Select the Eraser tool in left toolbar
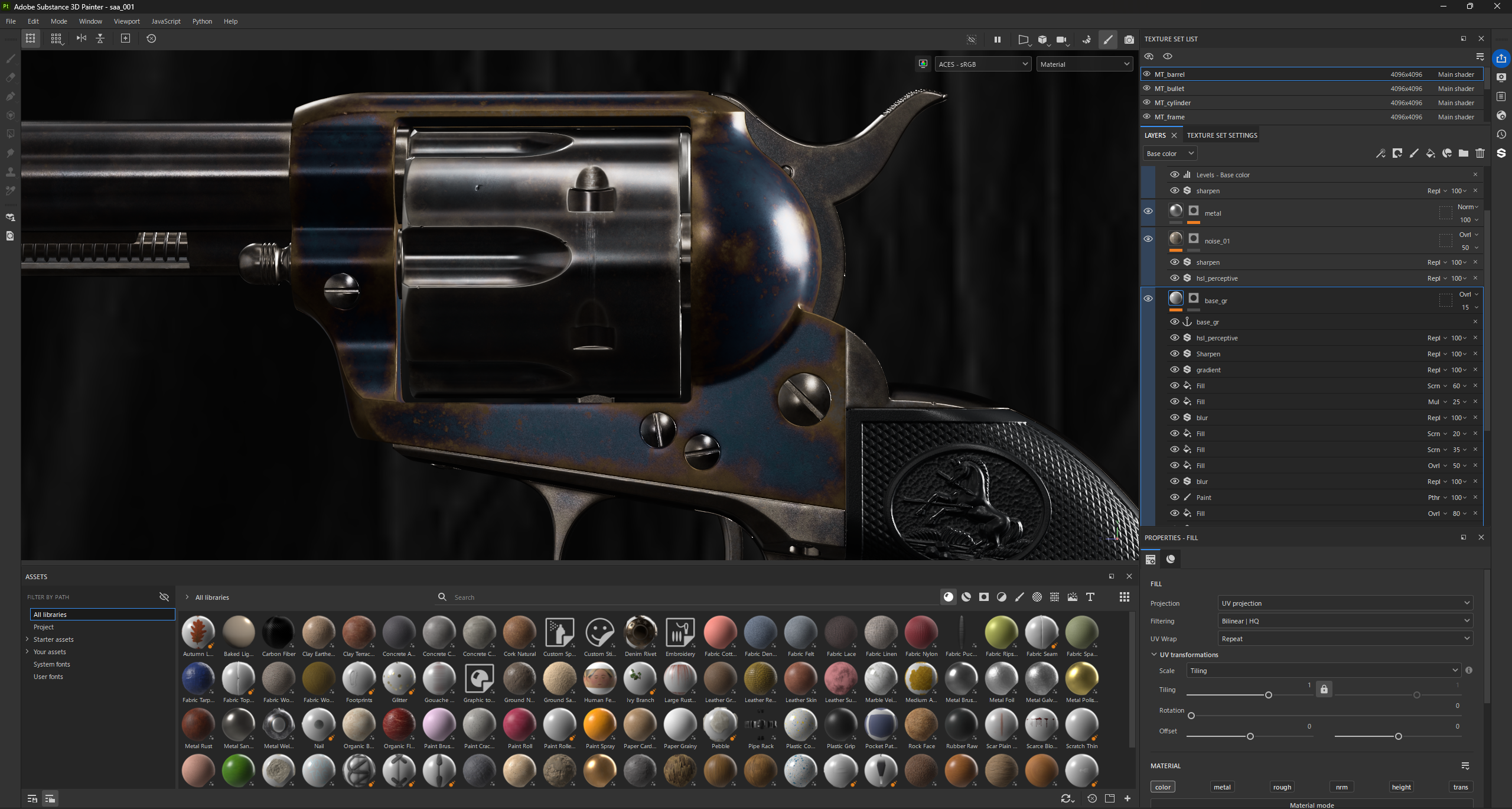 [10, 77]
